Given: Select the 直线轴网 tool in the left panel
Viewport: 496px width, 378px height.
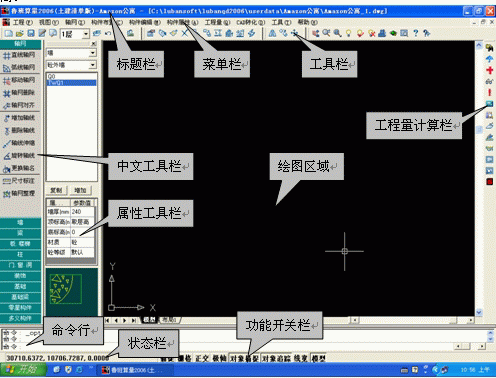Looking at the screenshot, I should tap(19, 55).
